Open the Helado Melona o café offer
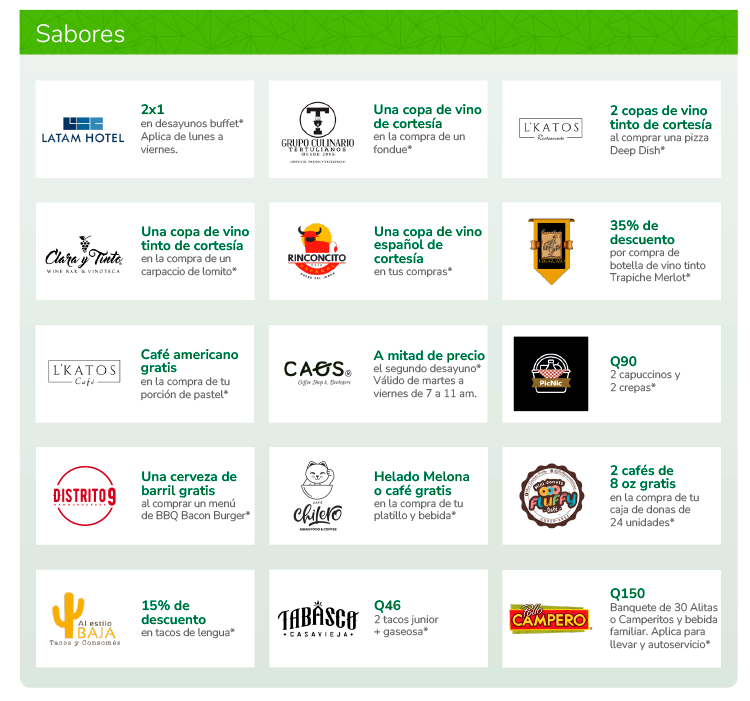The width and height of the screenshot is (750, 701). point(421,496)
